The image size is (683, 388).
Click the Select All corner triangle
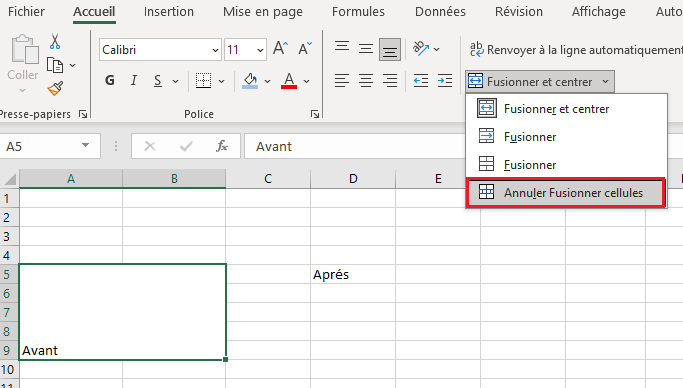[x=10, y=179]
